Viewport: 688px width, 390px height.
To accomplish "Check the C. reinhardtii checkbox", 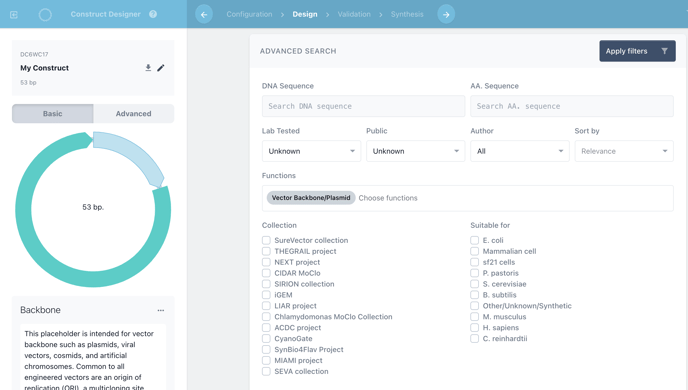I will click(x=474, y=339).
